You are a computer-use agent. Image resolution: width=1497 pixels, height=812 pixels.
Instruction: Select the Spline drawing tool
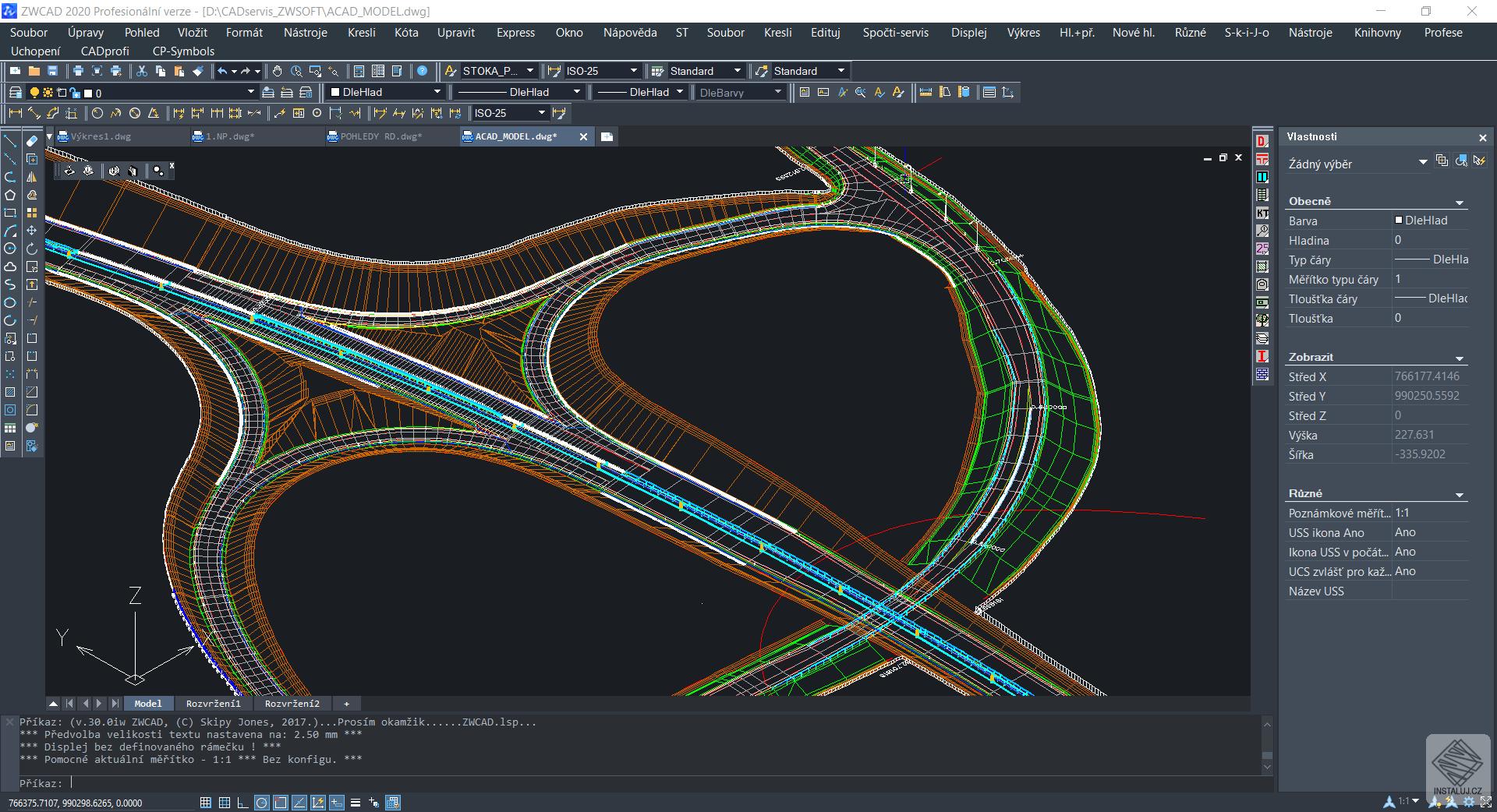tap(10, 284)
